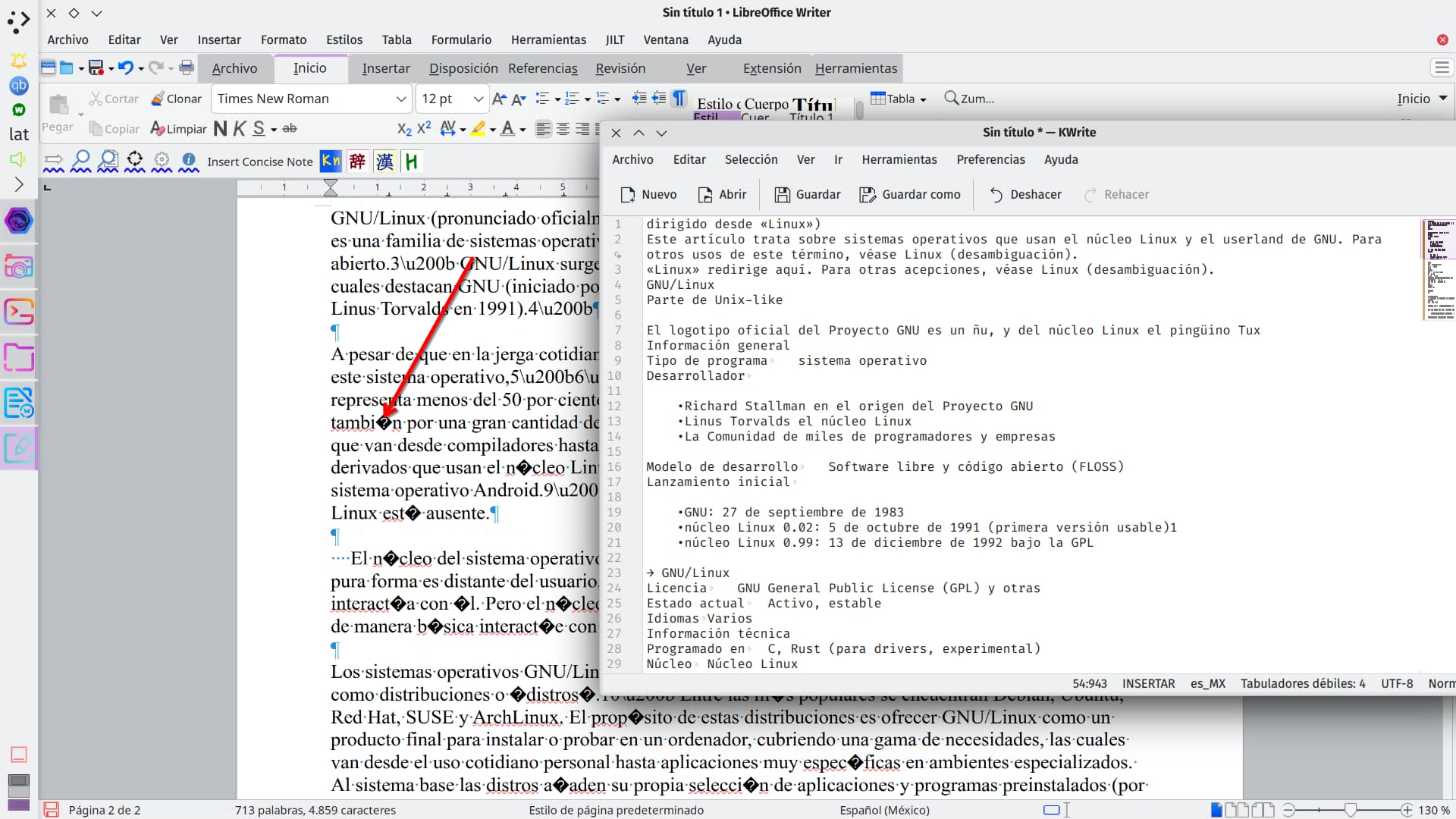Click the yellow highlight color button
1456x819 pixels.
[x=478, y=129]
